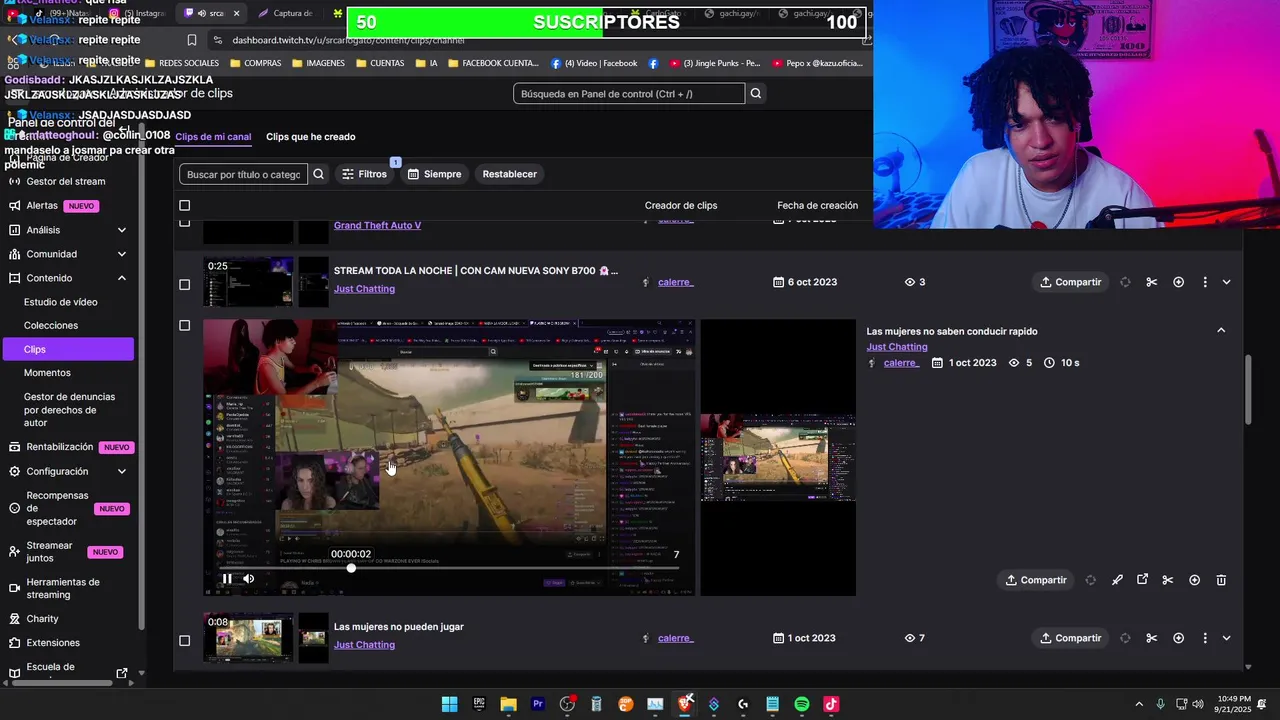Screen dimensions: 1280x720
Task: Switch to Clips de mi canal tab
Action: click(213, 137)
